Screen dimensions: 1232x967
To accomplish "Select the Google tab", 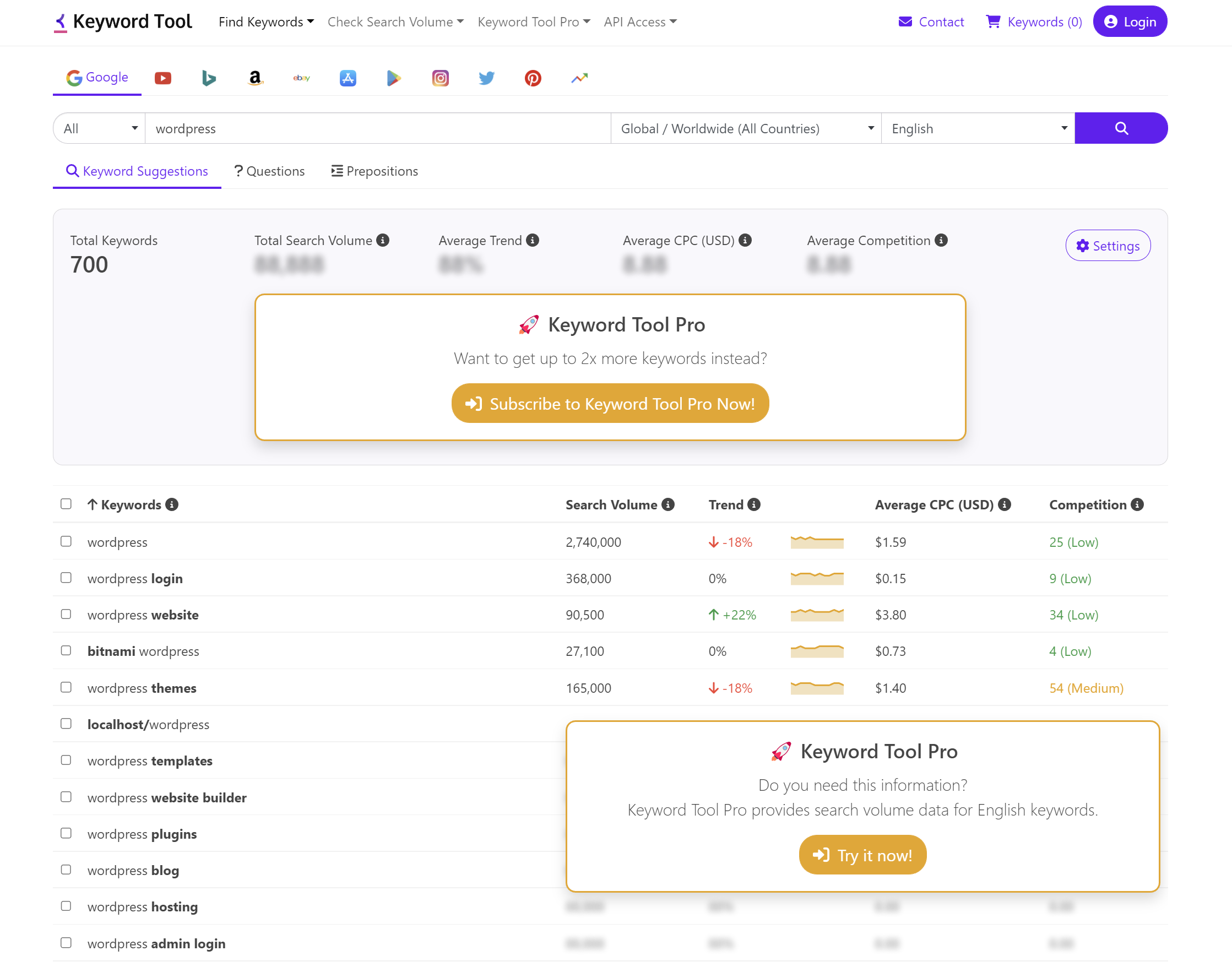I will click(x=97, y=77).
